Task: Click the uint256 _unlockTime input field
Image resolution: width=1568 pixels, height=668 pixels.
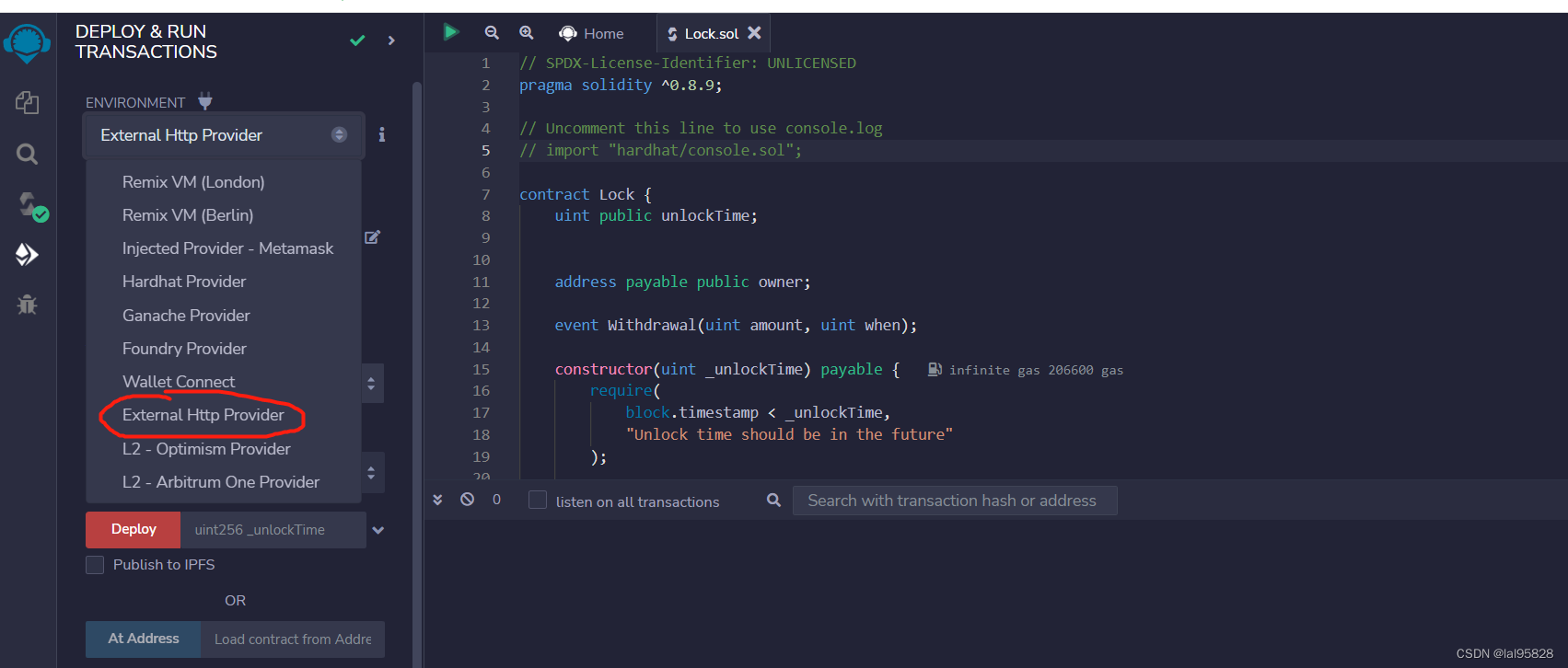Action: click(273, 530)
